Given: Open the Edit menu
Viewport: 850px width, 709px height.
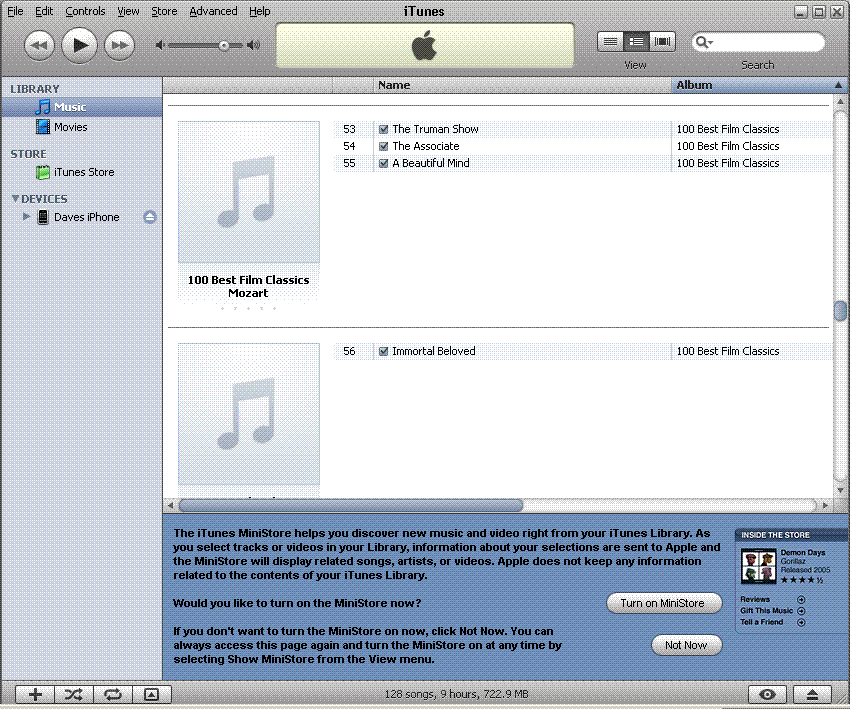Looking at the screenshot, I should [44, 11].
